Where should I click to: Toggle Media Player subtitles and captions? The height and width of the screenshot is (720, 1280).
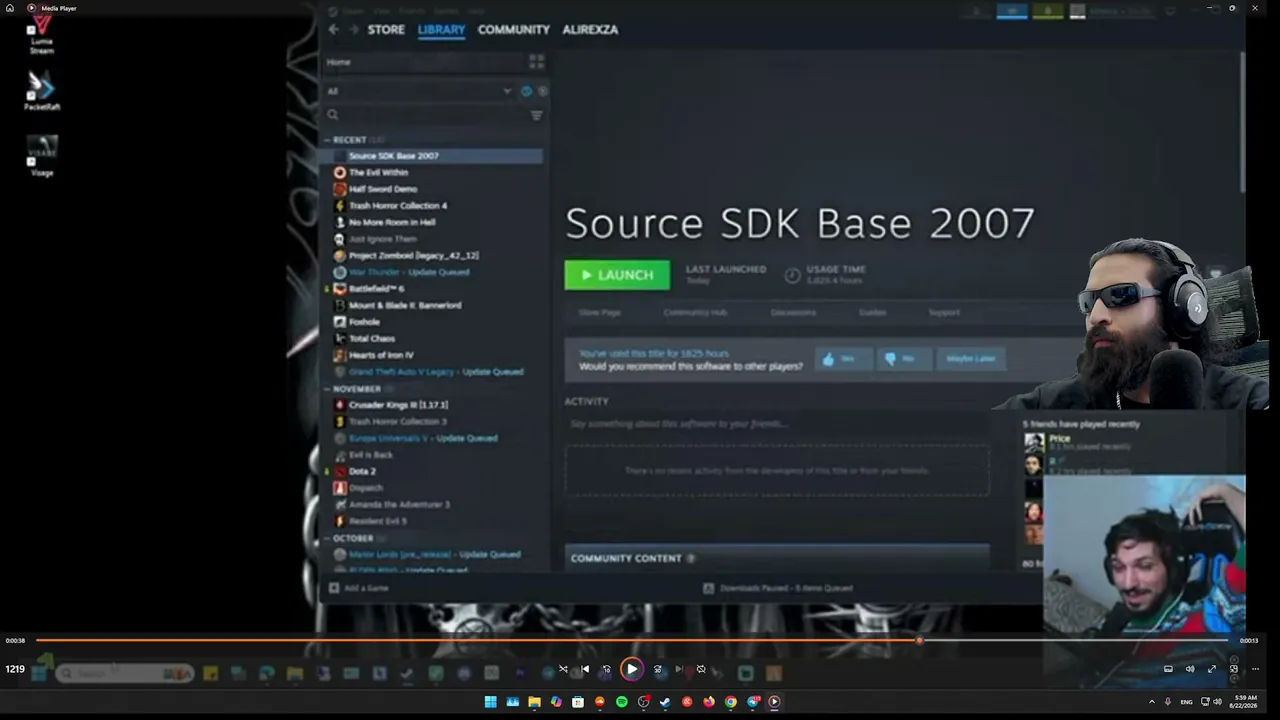pyautogui.click(x=1168, y=669)
